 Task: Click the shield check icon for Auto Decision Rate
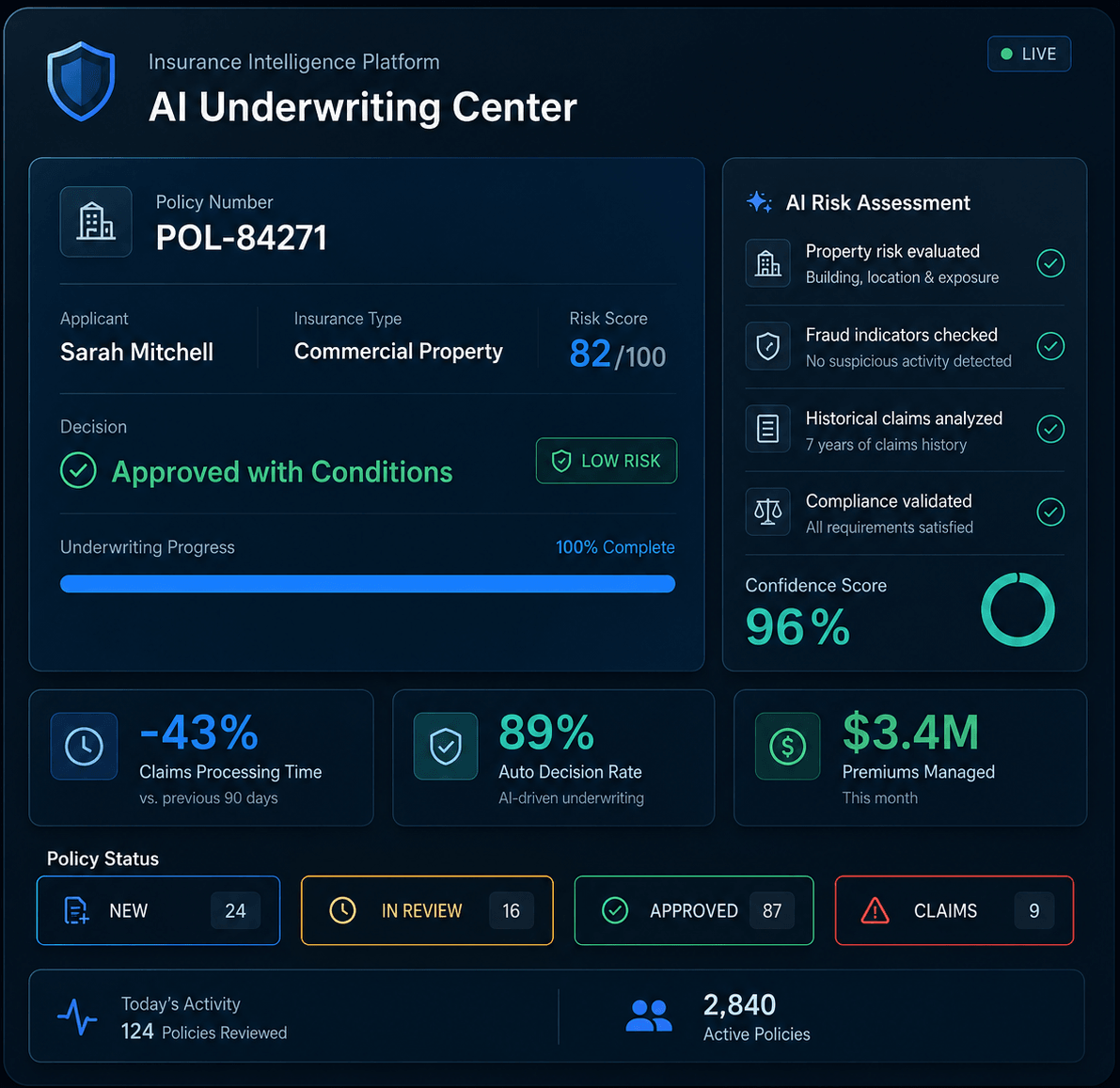[446, 746]
